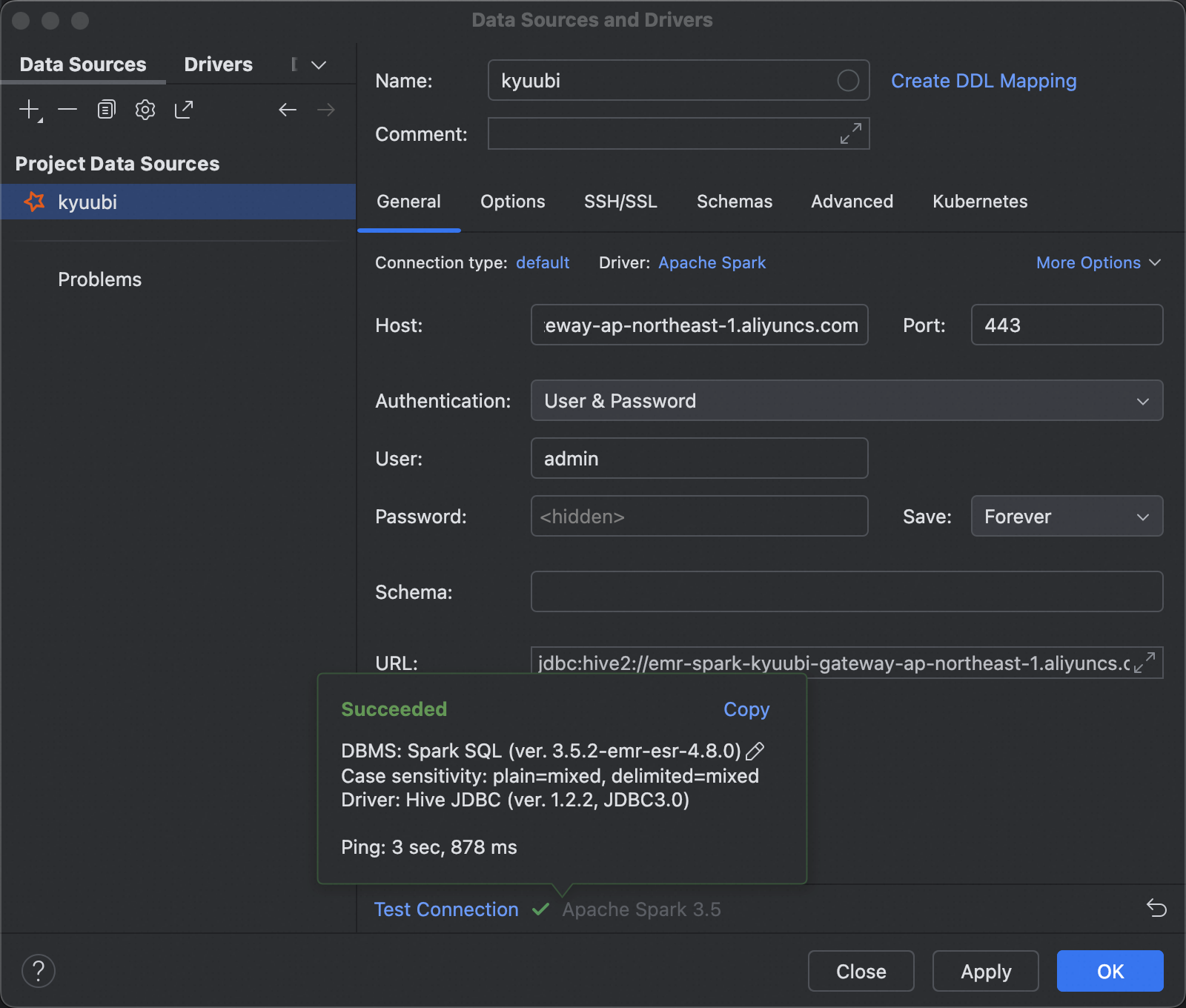Confirm with the OK button
The height and width of the screenshot is (1008, 1186).
[1110, 971]
